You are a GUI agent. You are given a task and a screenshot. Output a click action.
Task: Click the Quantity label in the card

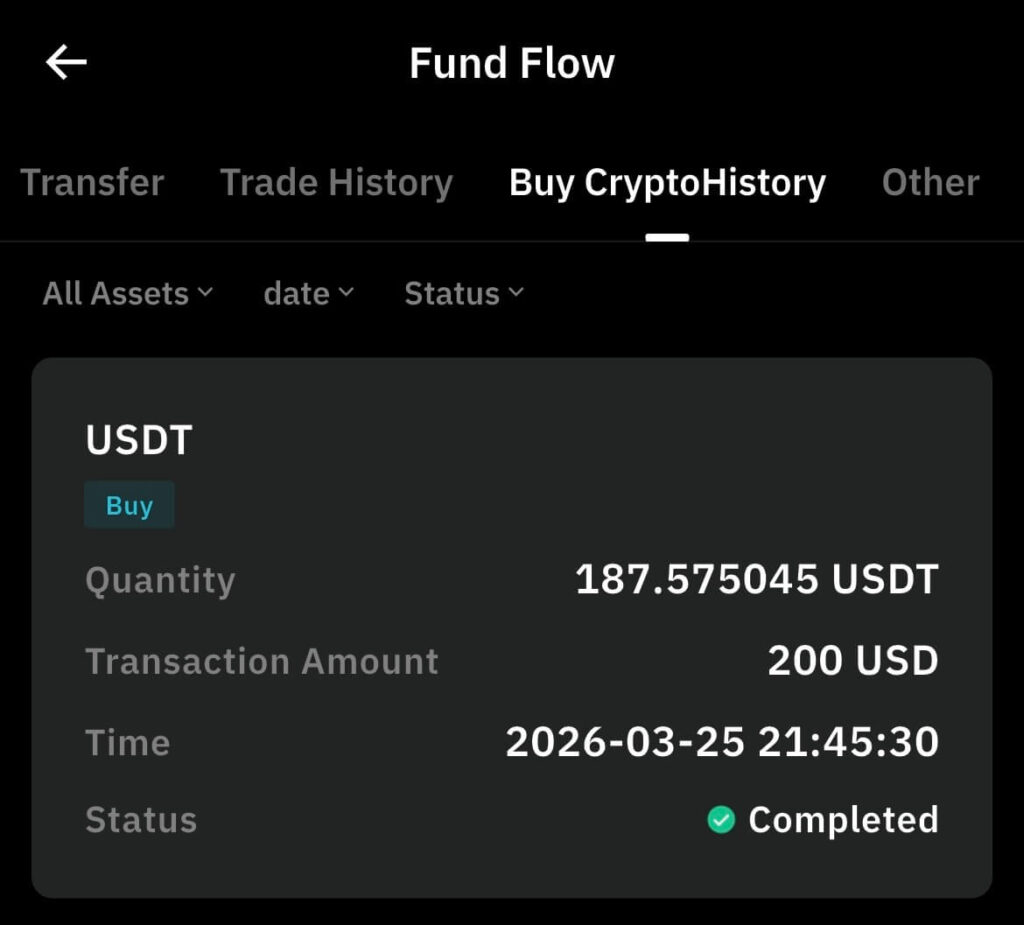(160, 580)
